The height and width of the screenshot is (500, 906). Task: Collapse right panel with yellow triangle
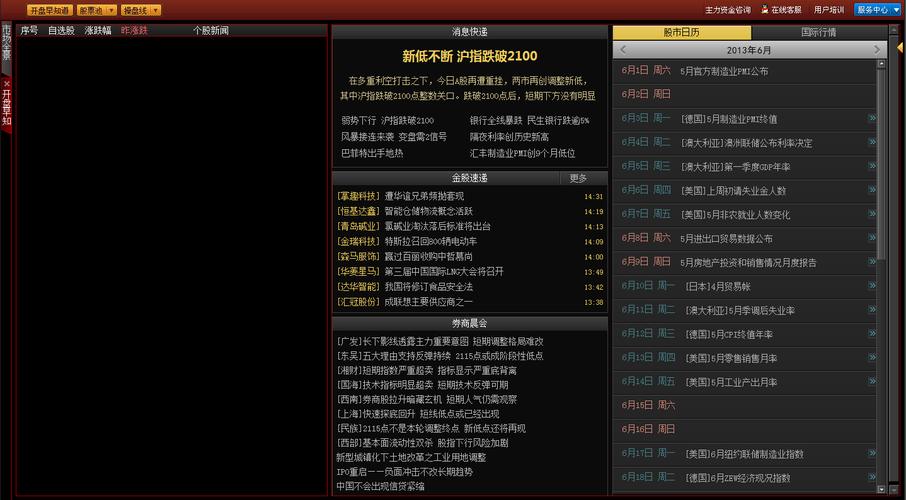coord(900,47)
